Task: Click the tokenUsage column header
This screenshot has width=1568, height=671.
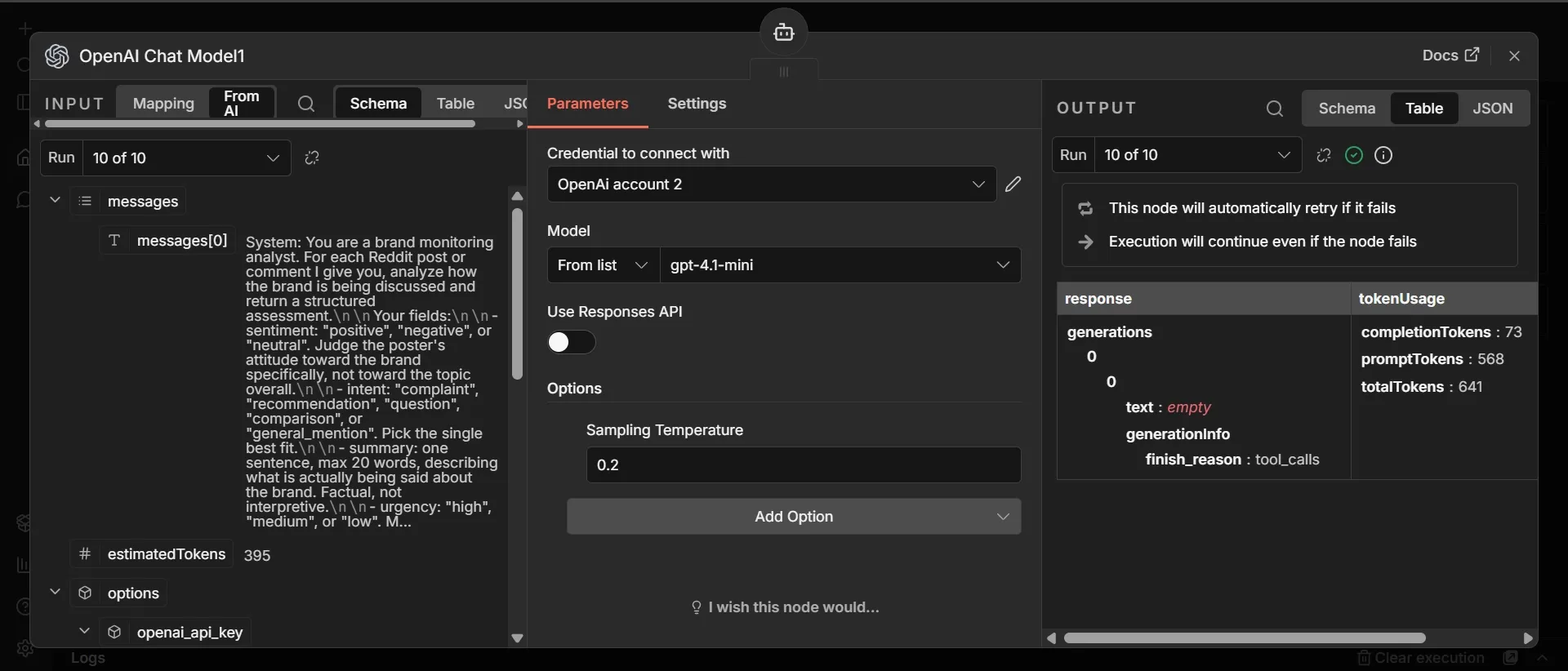Action: coord(1444,299)
